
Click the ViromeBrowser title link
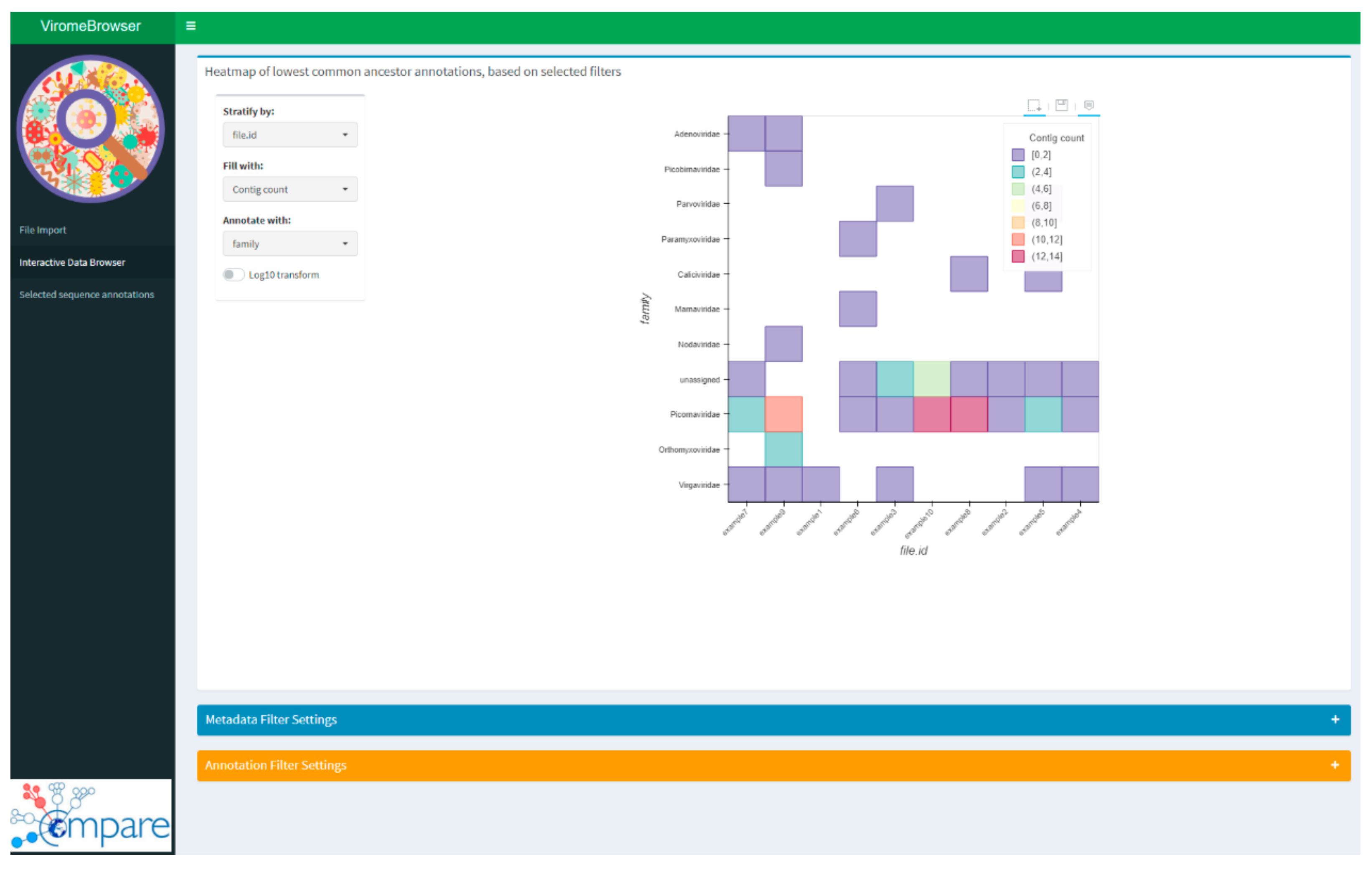(91, 25)
